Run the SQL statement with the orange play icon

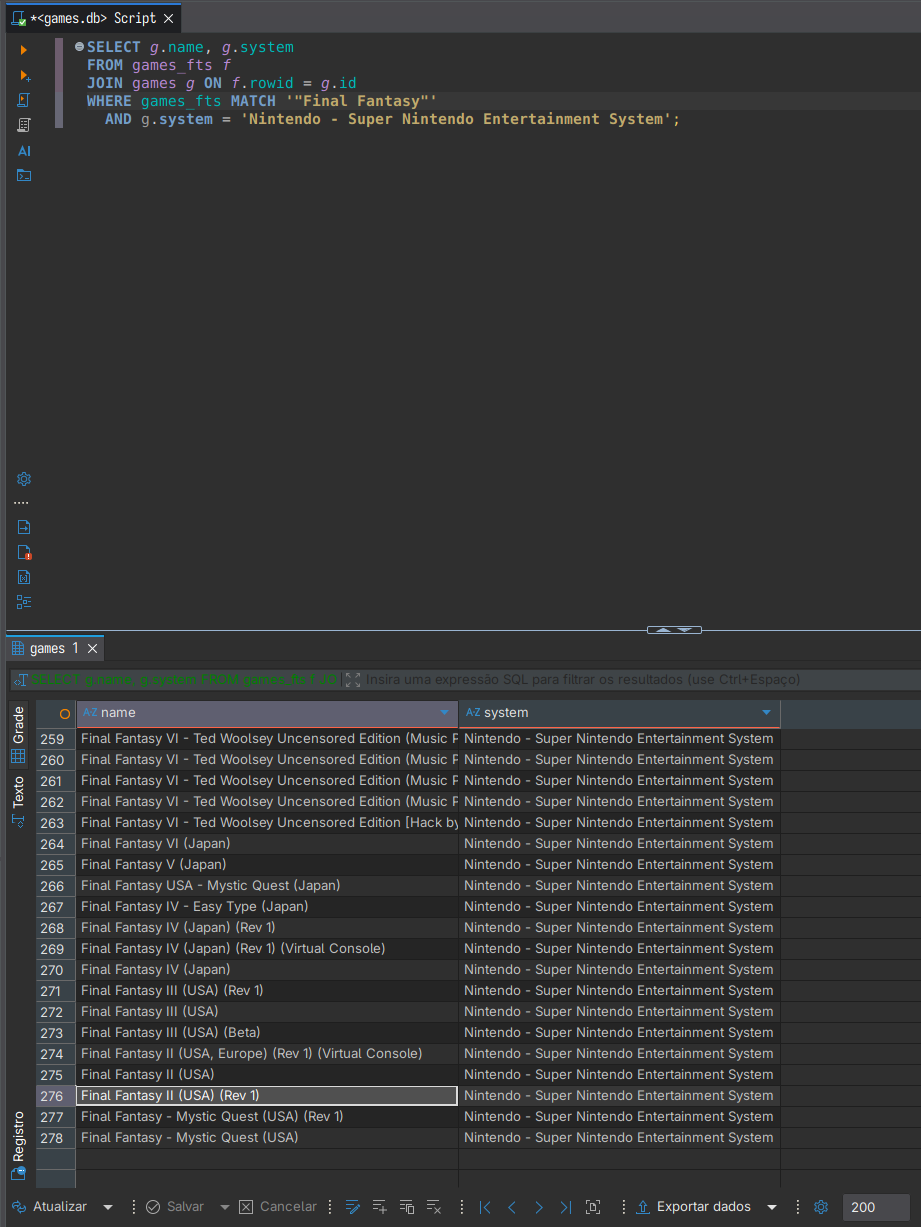click(24, 49)
